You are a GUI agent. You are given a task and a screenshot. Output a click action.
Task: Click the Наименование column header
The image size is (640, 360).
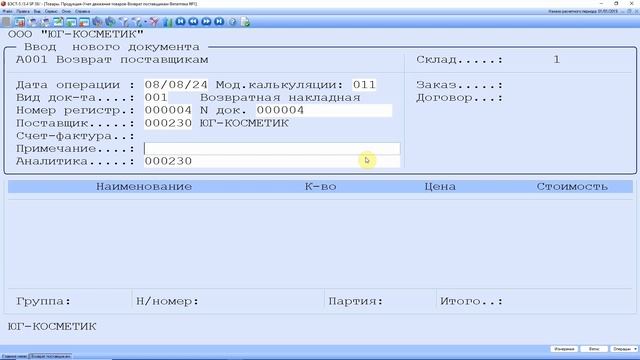coord(144,187)
